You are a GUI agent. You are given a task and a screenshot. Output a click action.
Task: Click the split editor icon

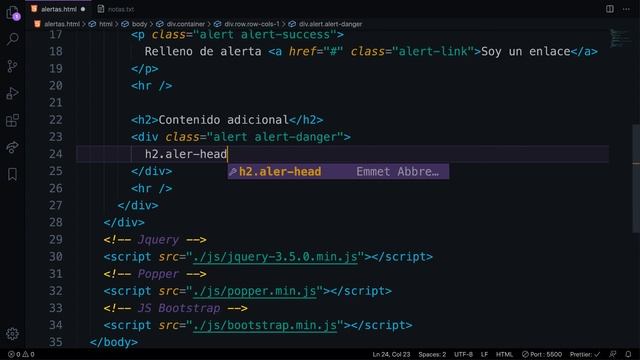coord(609,9)
